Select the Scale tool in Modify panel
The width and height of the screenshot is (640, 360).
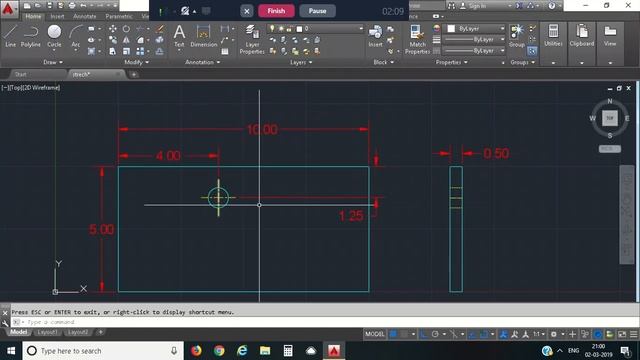pyautogui.click(x=126, y=51)
